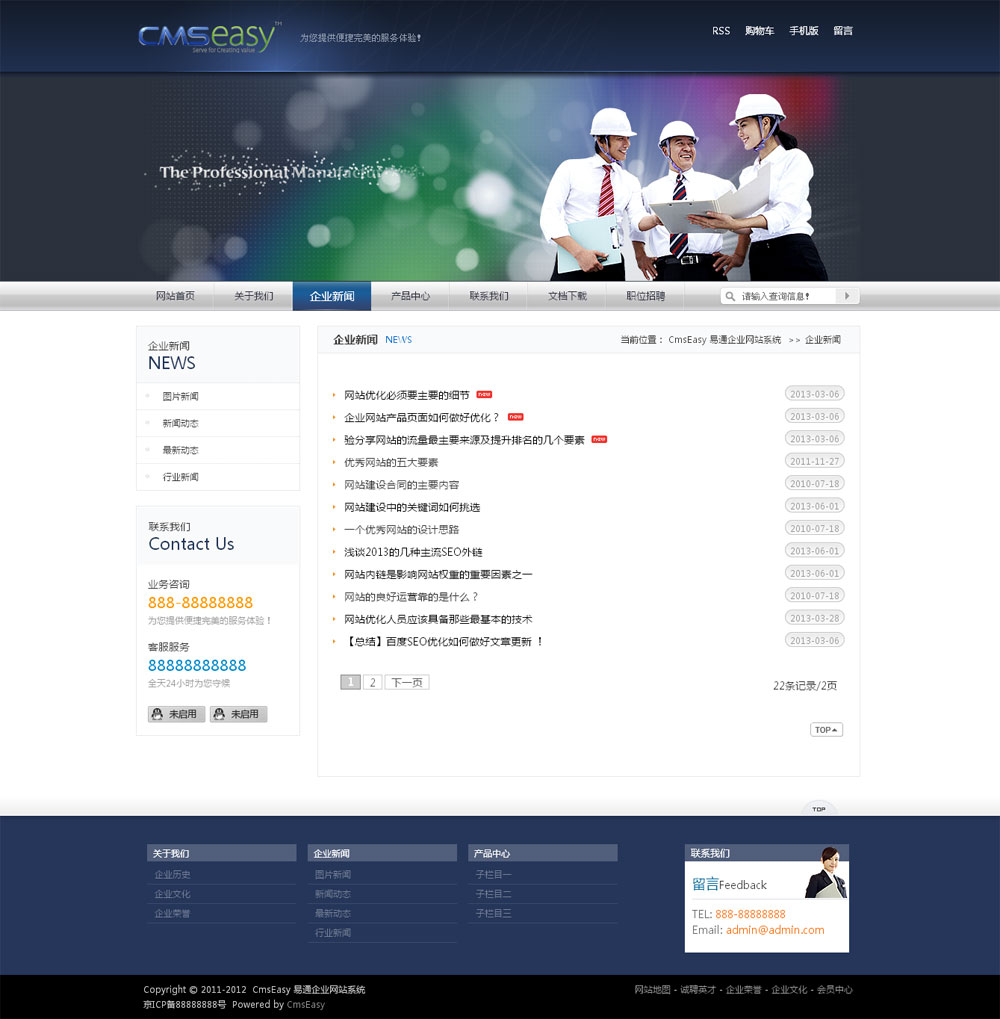Select 图片新闻 in the sidebar
Viewport: 1000px width, 1019px height.
tap(181, 397)
